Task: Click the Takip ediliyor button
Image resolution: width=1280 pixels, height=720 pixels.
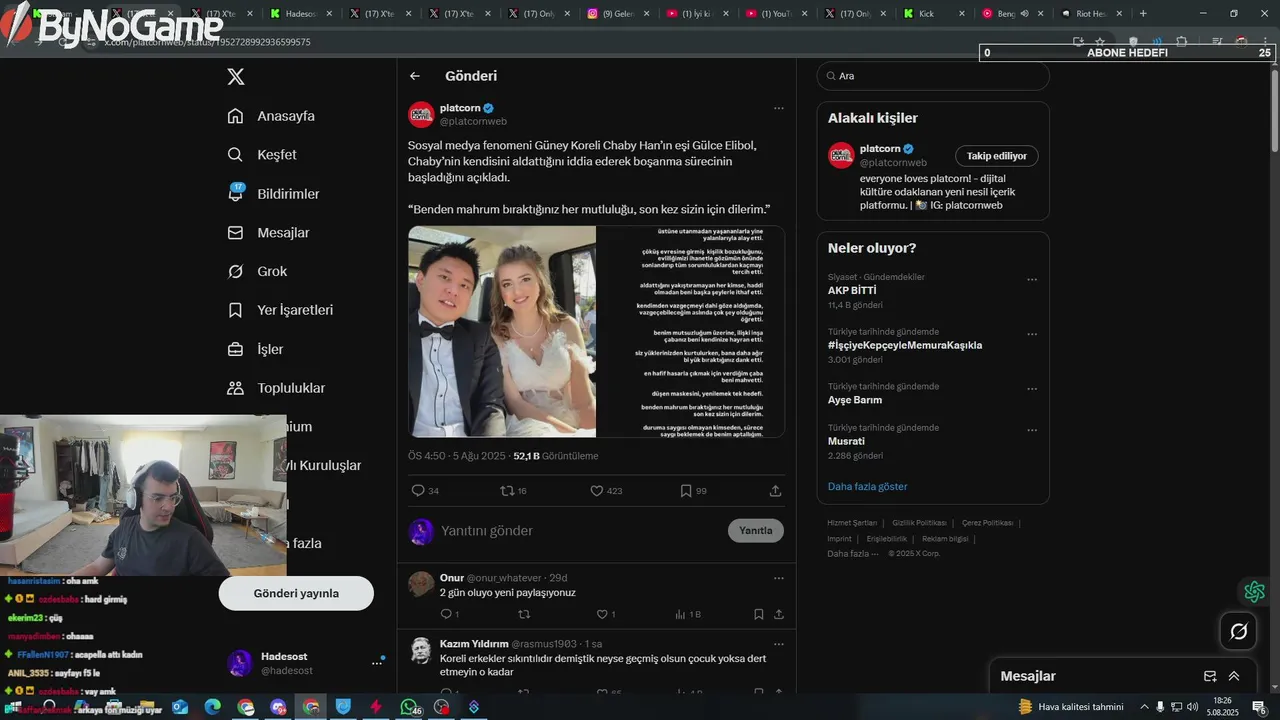Action: coord(997,156)
